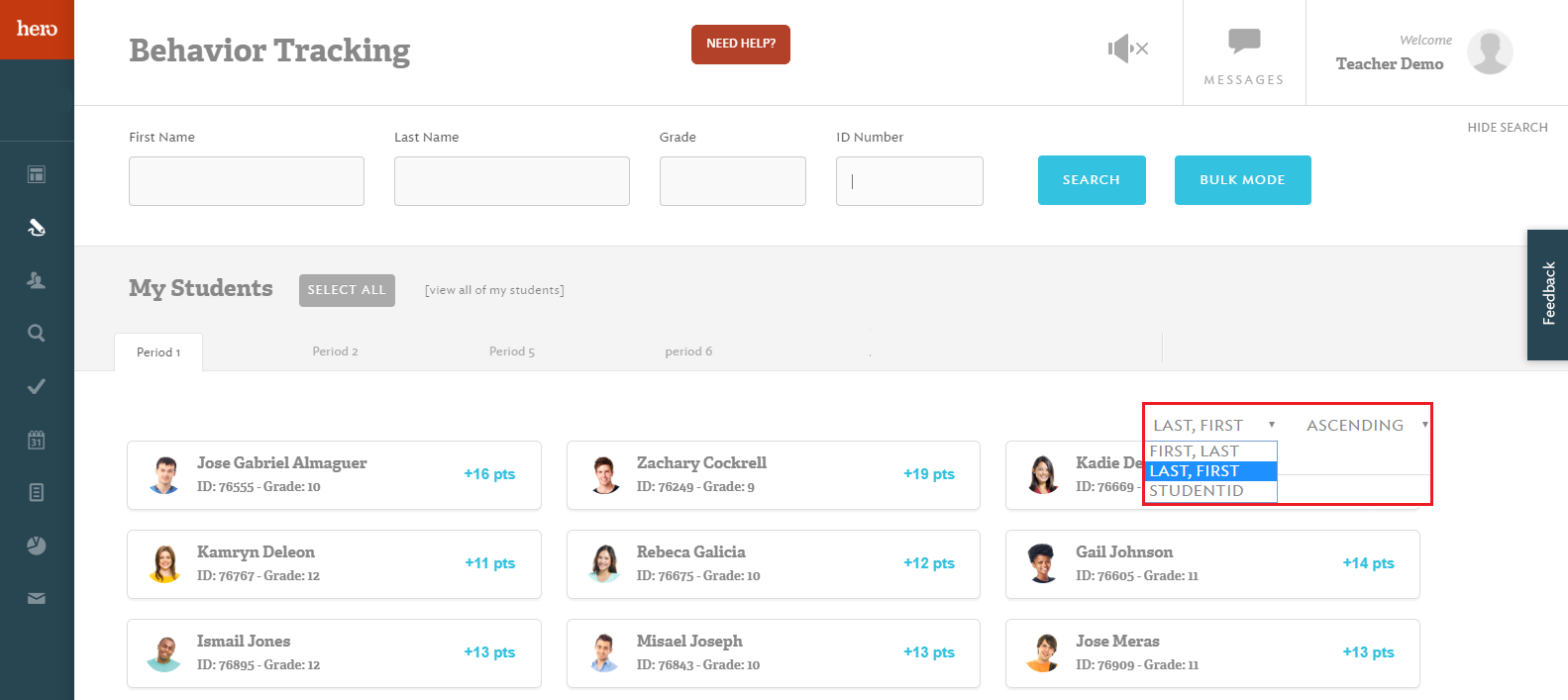Viewport: 1568px width, 700px height.
Task: Click +16 pts on Almaguer card
Action: (489, 474)
